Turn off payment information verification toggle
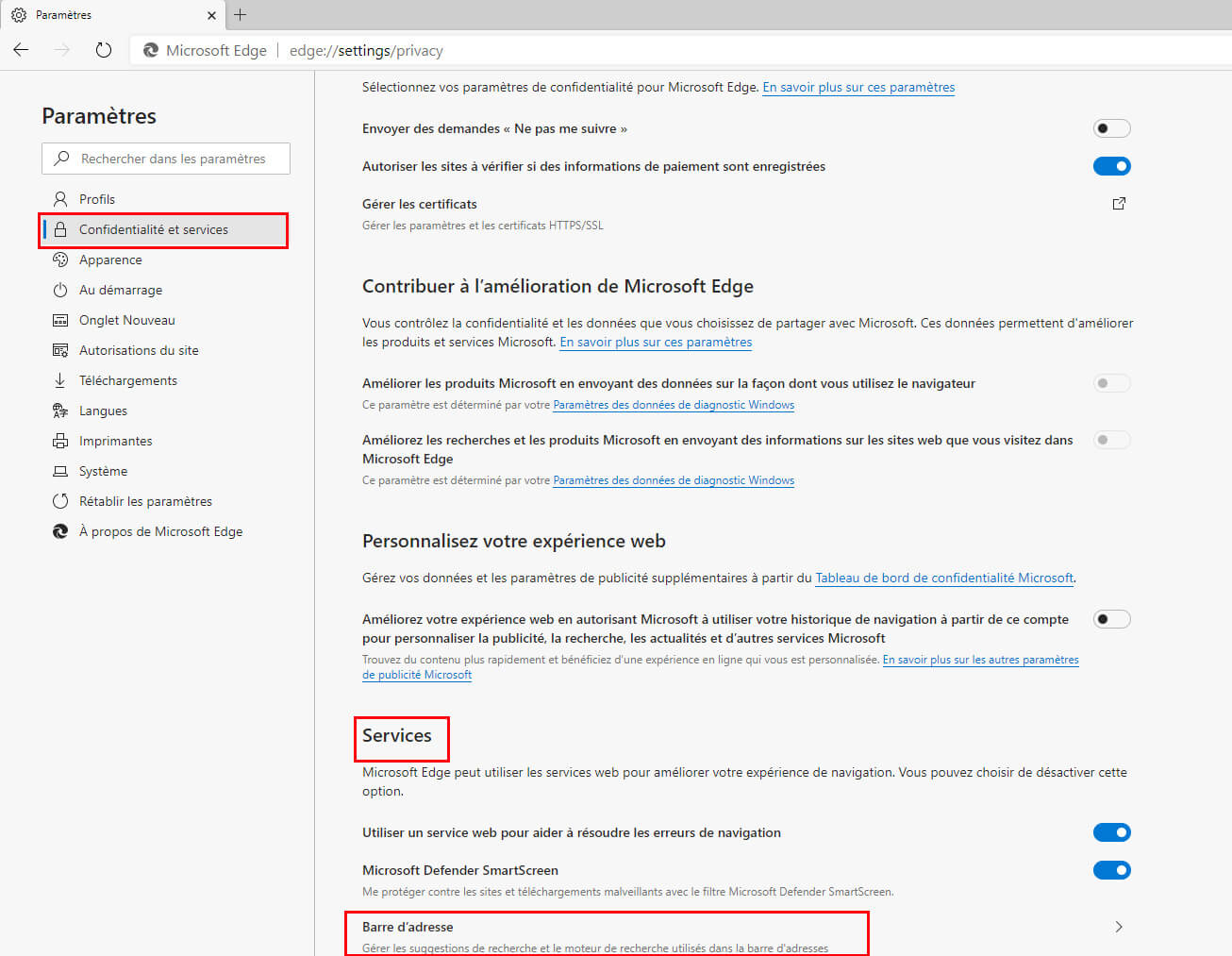1232x956 pixels. [1112, 166]
